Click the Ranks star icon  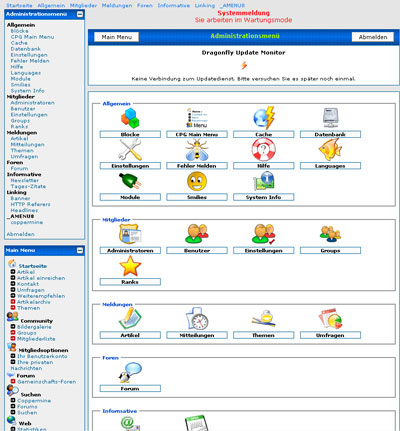pyautogui.click(x=130, y=266)
